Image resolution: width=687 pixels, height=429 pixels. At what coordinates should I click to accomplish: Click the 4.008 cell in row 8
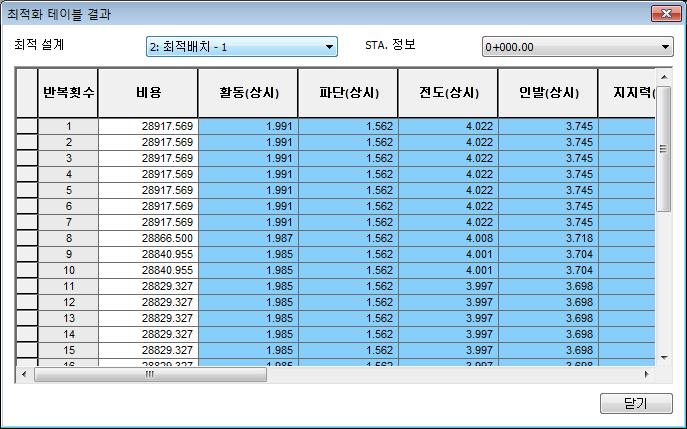(x=448, y=238)
